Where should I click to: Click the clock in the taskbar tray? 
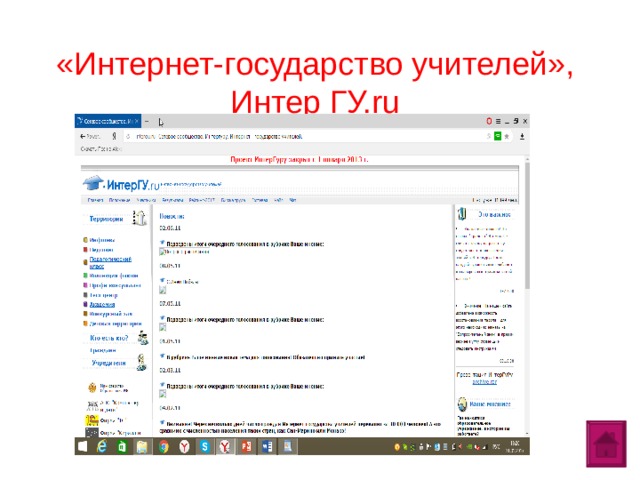[515, 447]
